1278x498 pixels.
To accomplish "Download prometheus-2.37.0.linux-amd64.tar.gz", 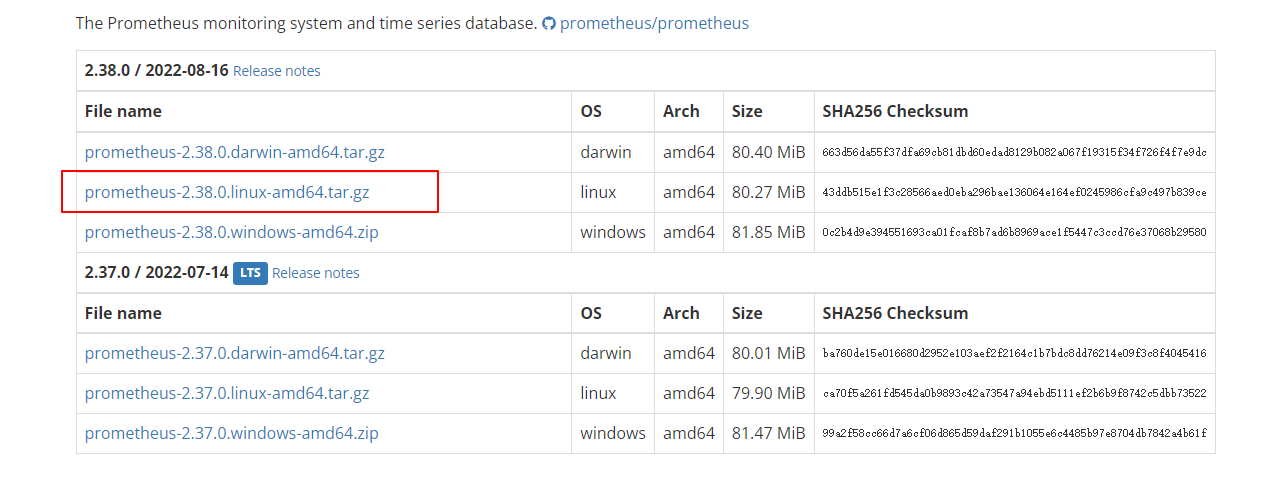I will [227, 393].
